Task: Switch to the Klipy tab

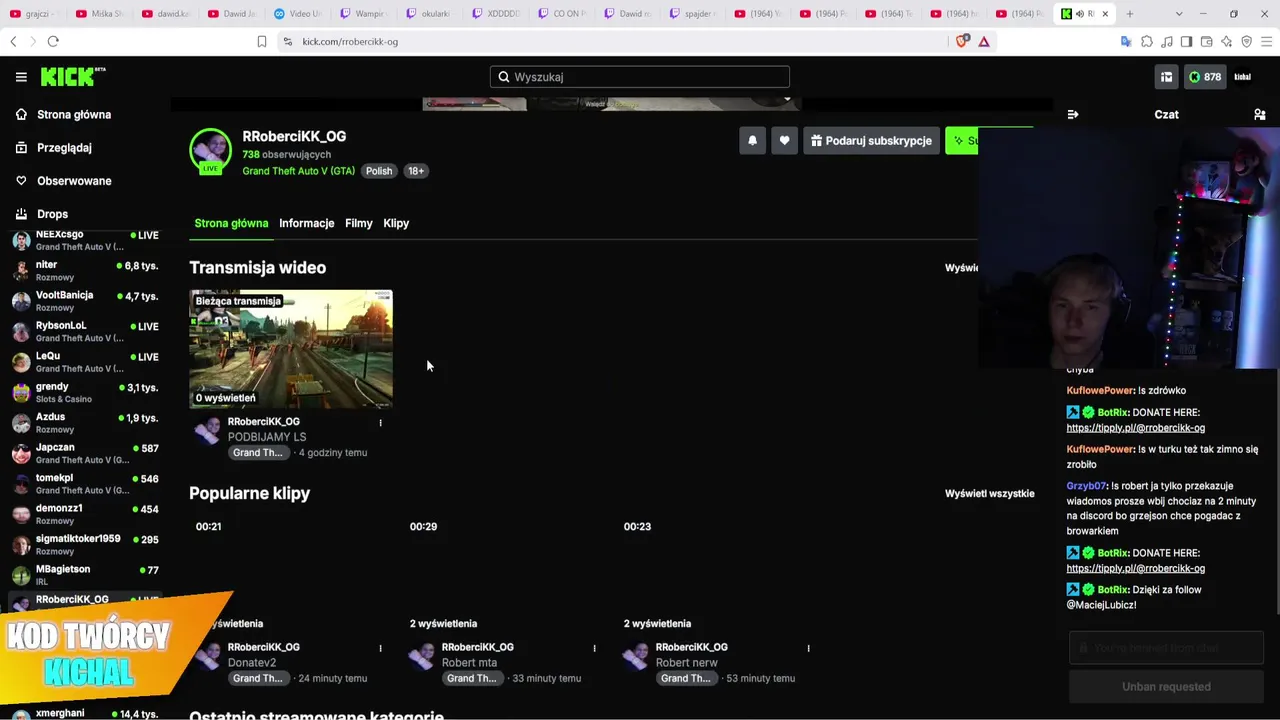Action: tap(396, 223)
